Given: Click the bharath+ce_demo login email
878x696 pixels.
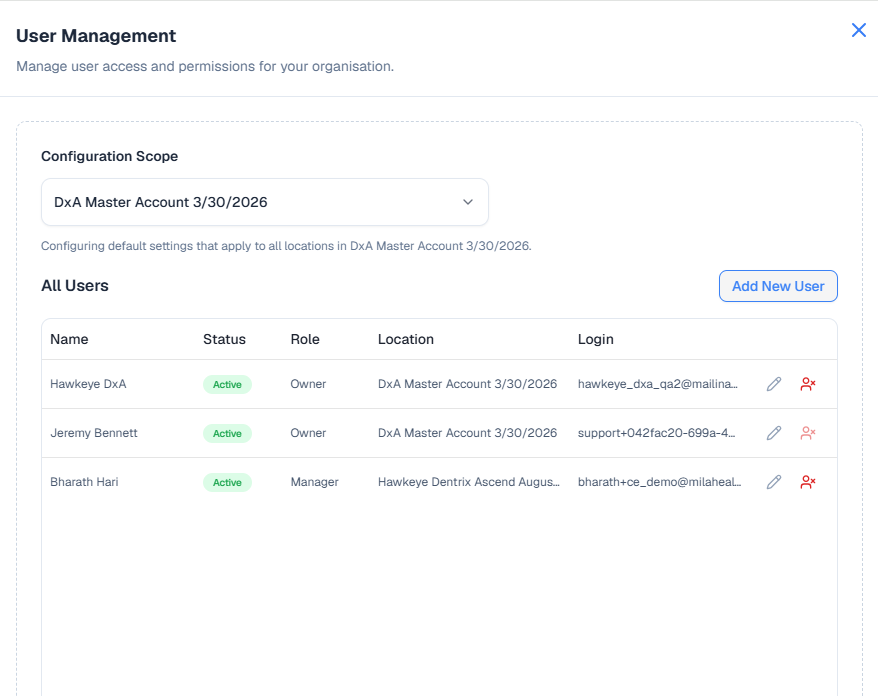Looking at the screenshot, I should pyautogui.click(x=659, y=482).
